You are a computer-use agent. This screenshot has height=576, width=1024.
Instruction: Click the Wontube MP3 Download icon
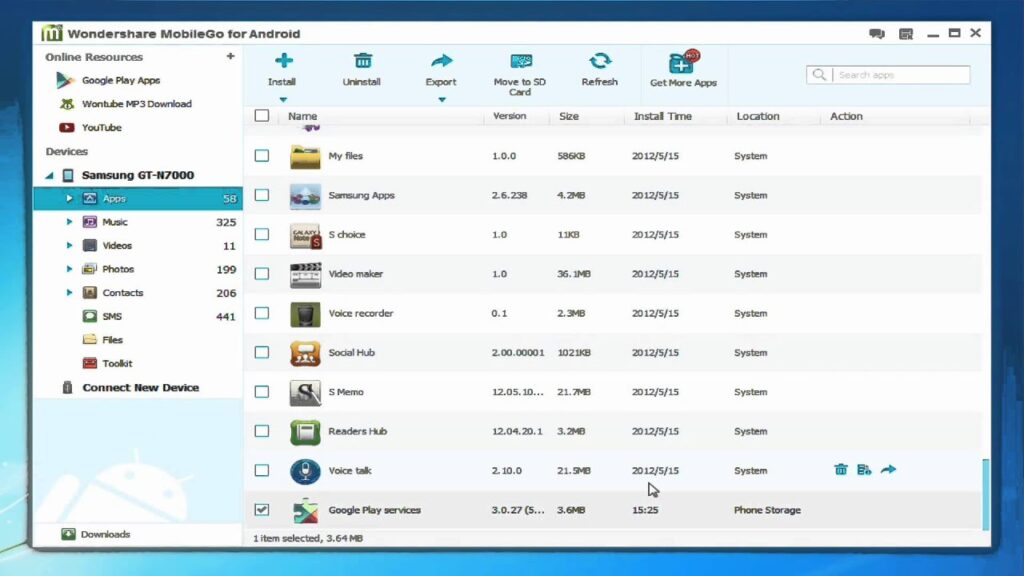(67, 104)
